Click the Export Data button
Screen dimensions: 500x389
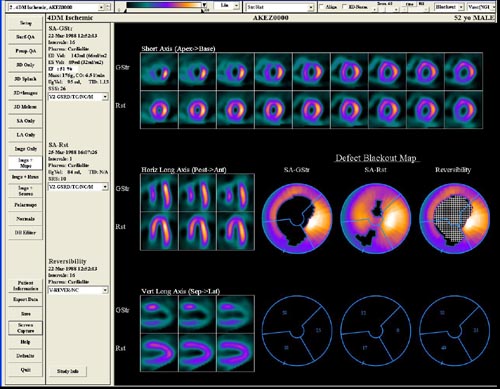coord(26,300)
